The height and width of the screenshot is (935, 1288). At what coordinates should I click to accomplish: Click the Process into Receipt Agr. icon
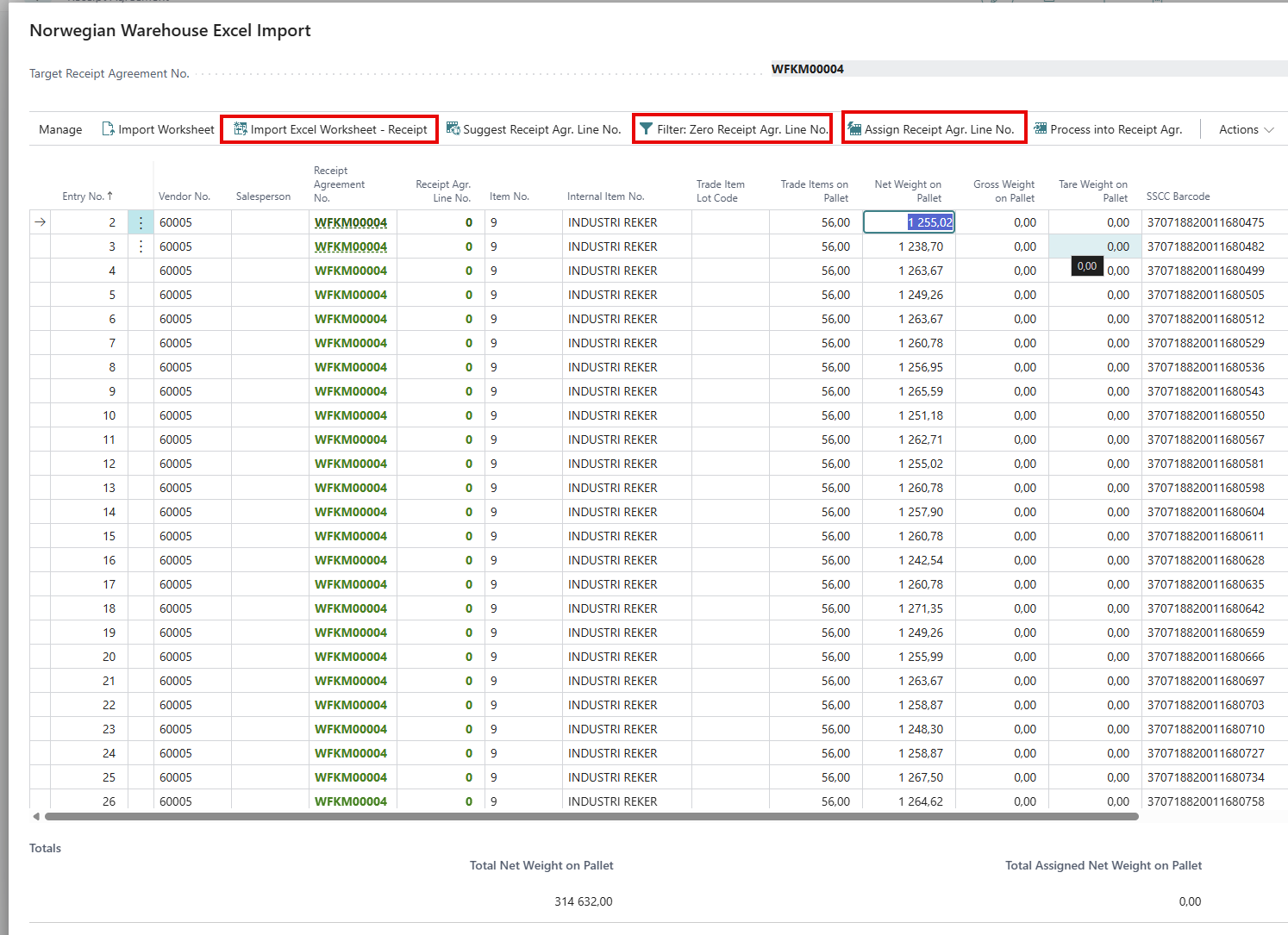tap(1041, 129)
